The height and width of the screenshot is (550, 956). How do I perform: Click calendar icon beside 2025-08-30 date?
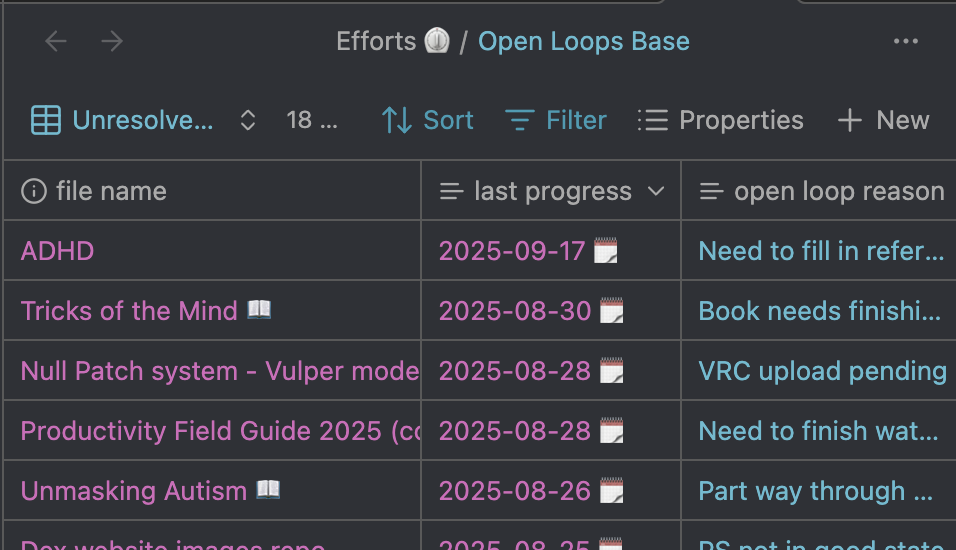(611, 311)
